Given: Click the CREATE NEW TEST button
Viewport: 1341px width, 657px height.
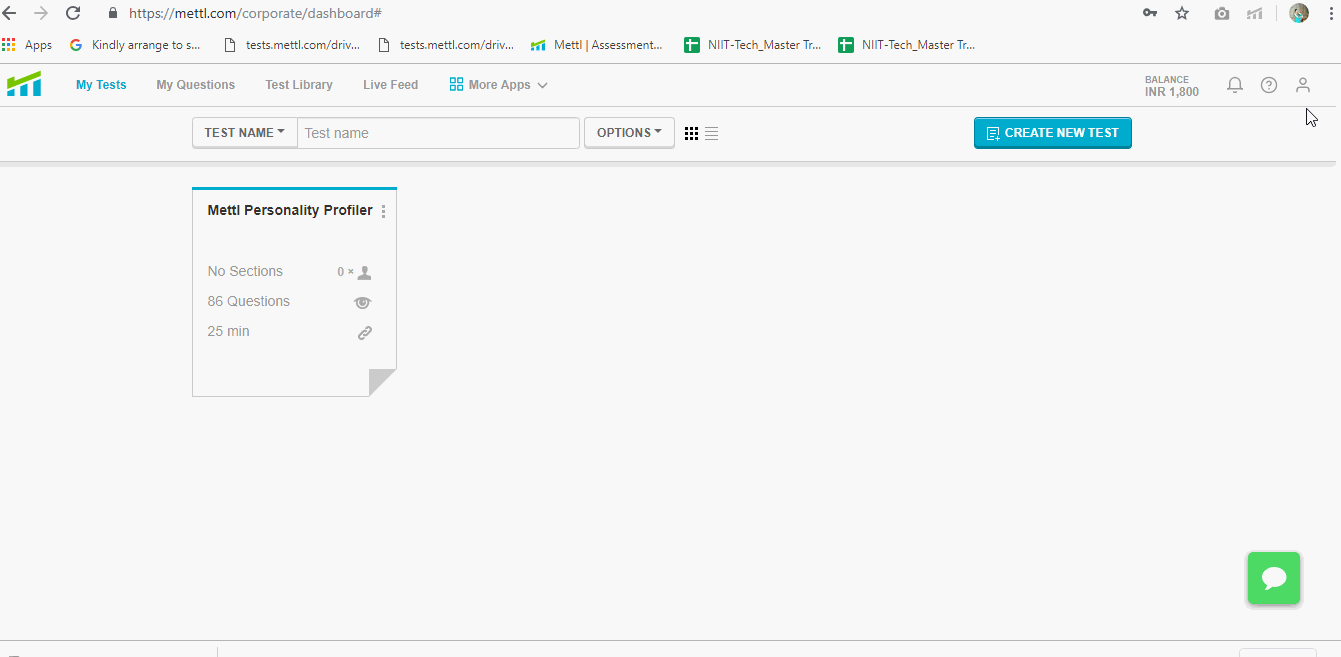Looking at the screenshot, I should 1053,133.
